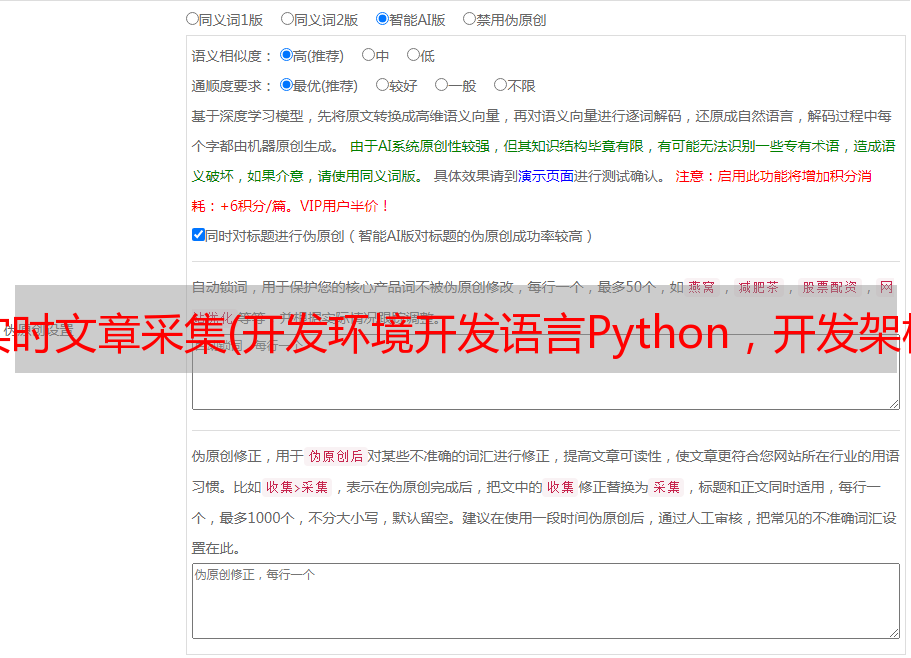Set 语义相似度 to 低
The image size is (911, 658).
pos(414,56)
